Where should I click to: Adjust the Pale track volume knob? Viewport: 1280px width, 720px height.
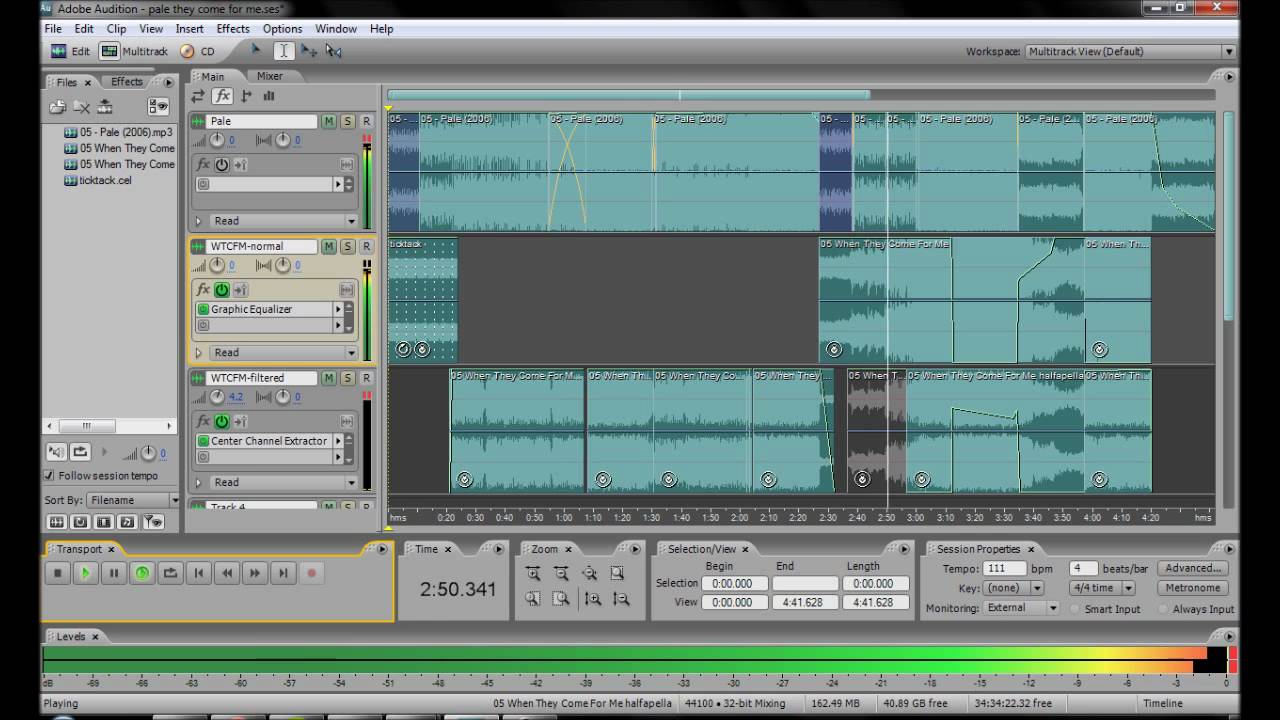click(217, 141)
